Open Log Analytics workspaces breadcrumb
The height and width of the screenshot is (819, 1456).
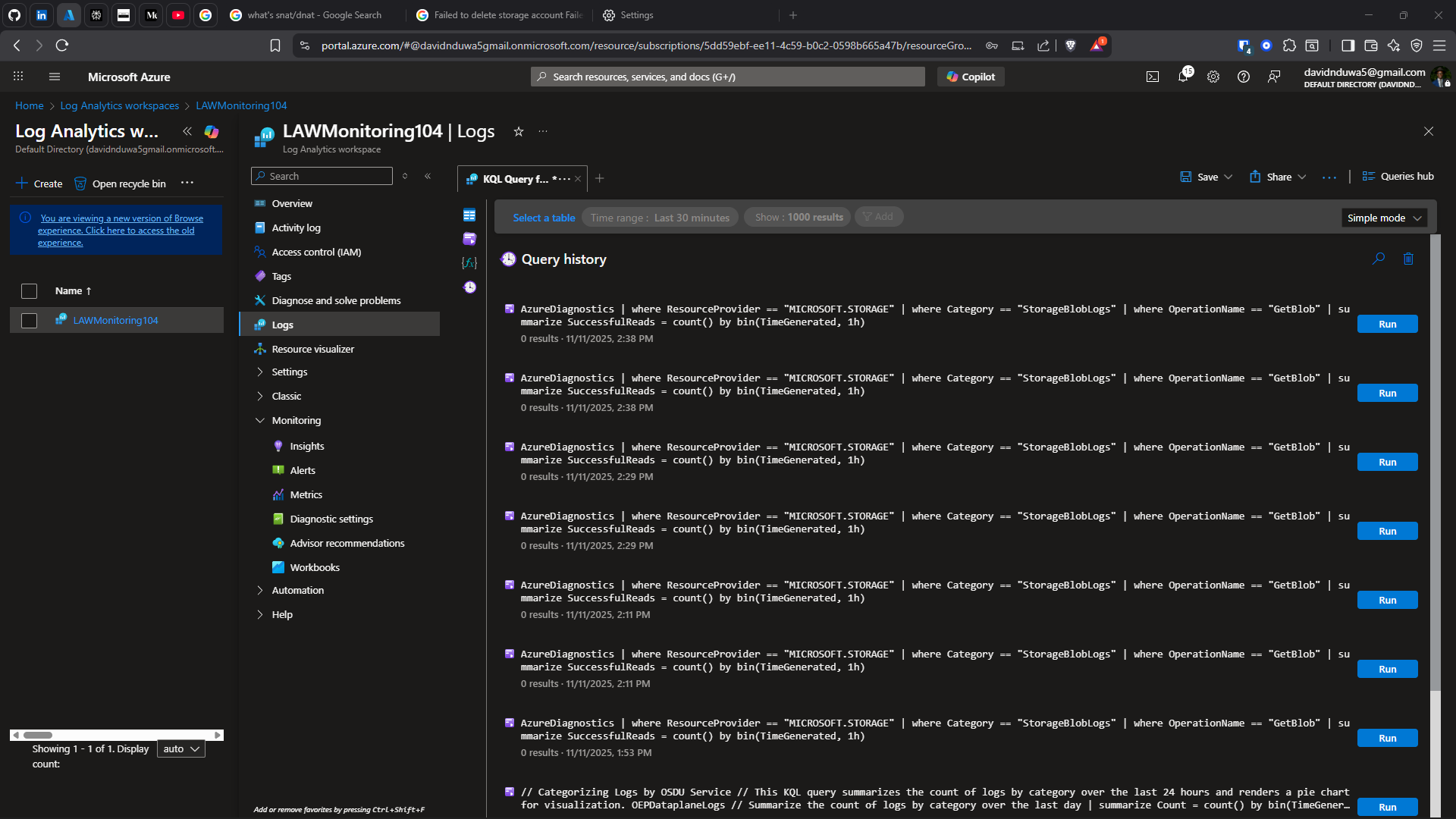point(120,105)
